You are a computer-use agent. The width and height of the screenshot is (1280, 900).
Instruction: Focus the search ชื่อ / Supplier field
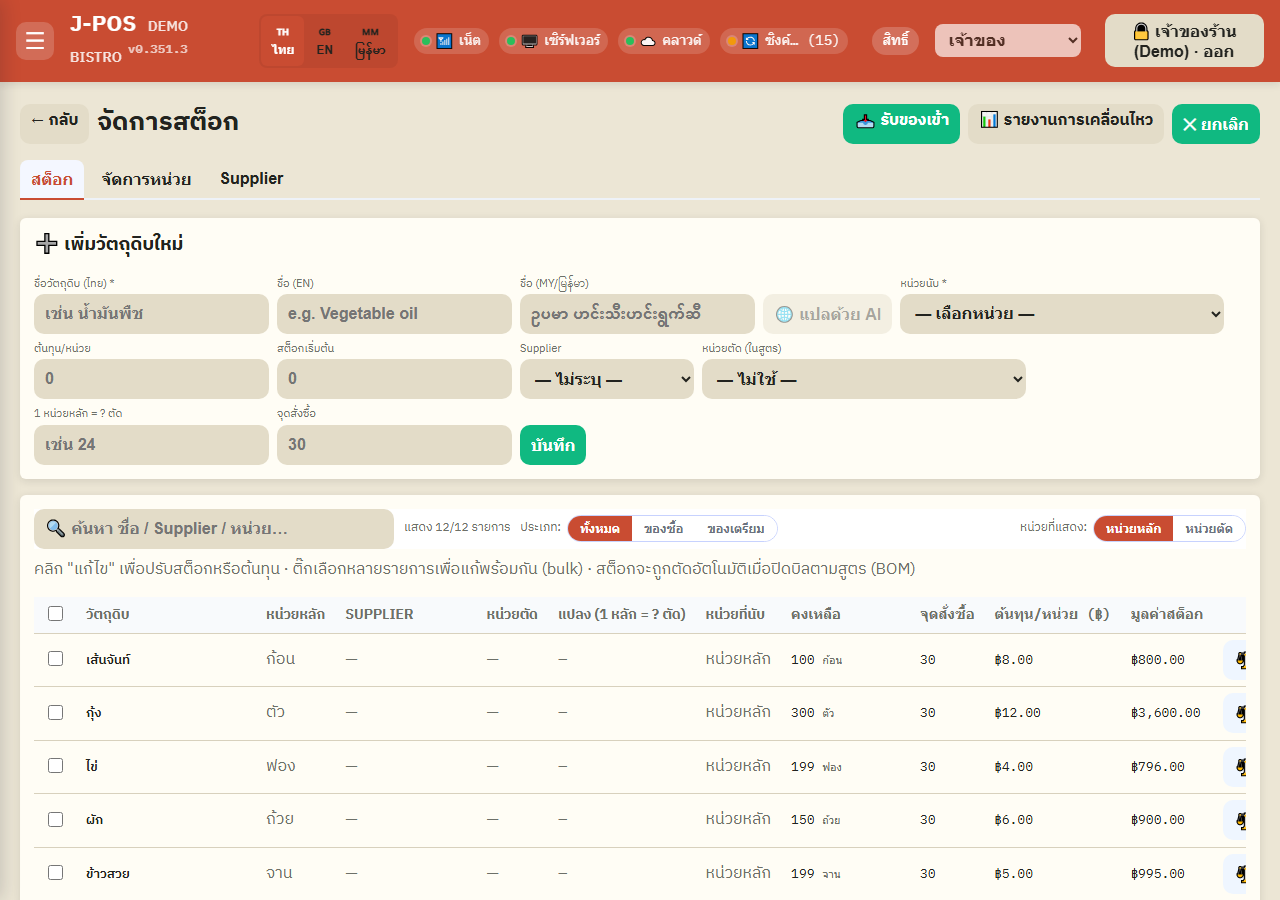[214, 529]
